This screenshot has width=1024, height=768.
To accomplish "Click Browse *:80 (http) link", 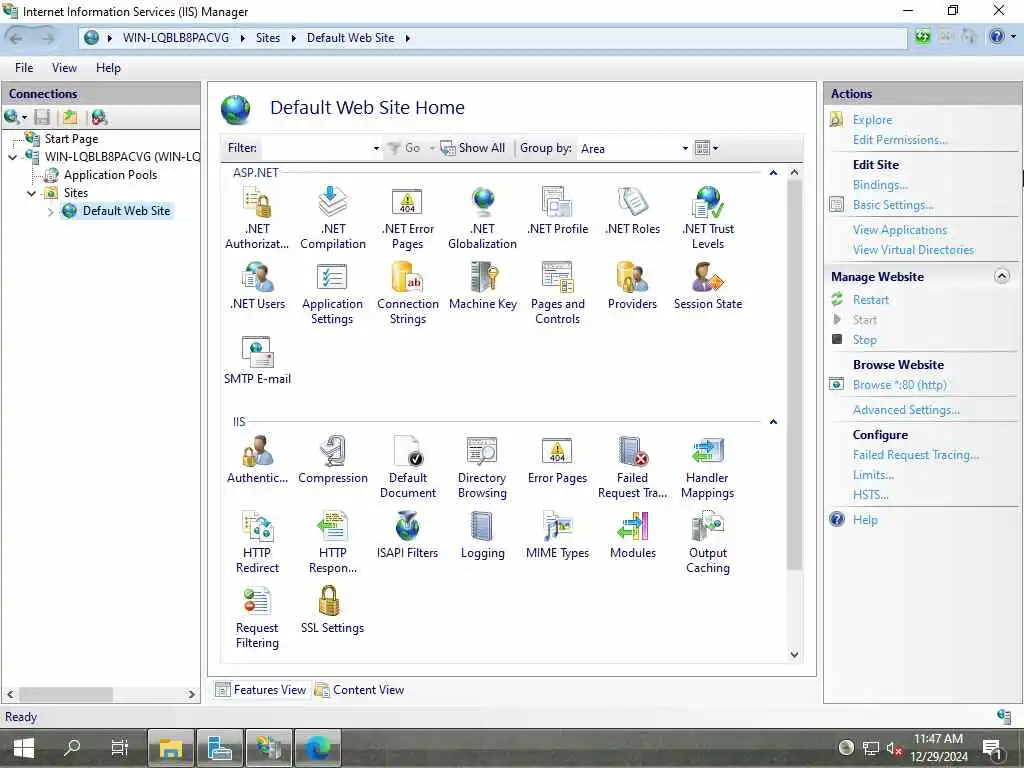I will (x=899, y=385).
